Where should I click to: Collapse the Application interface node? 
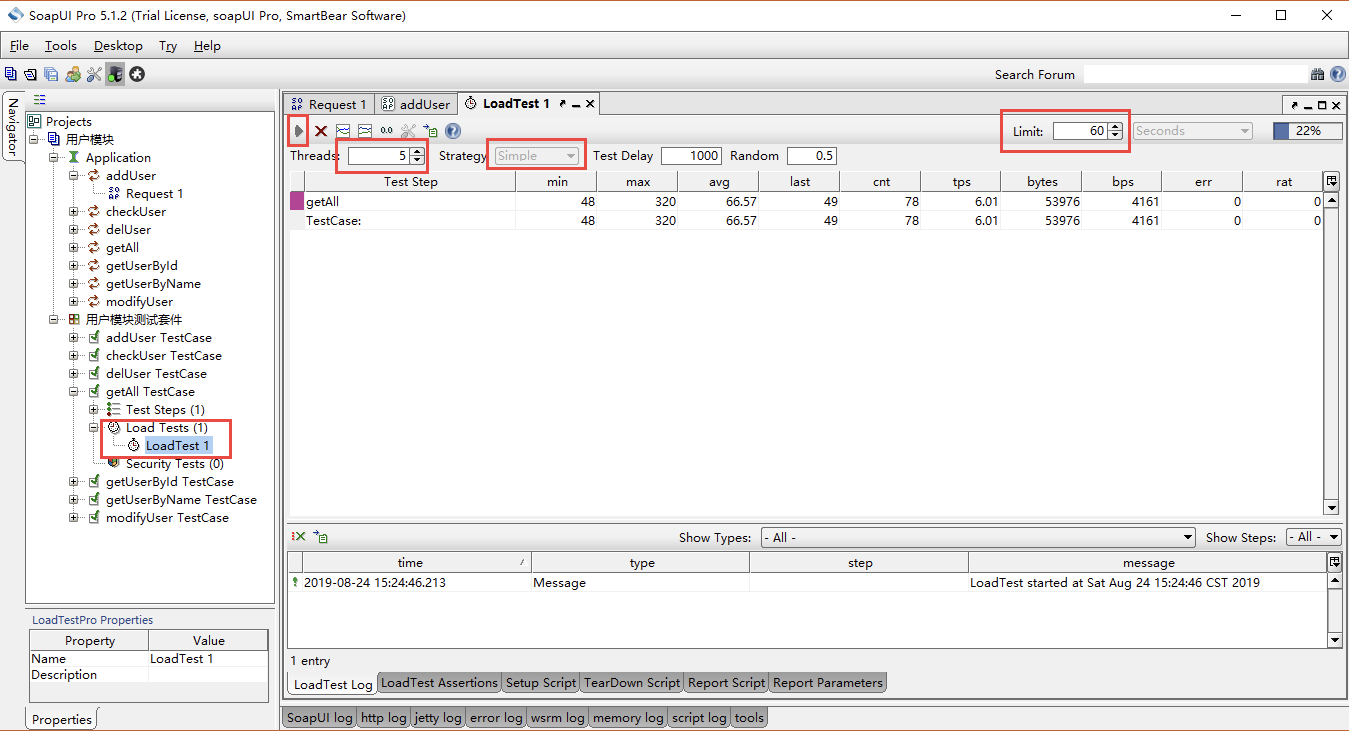[x=54, y=157]
